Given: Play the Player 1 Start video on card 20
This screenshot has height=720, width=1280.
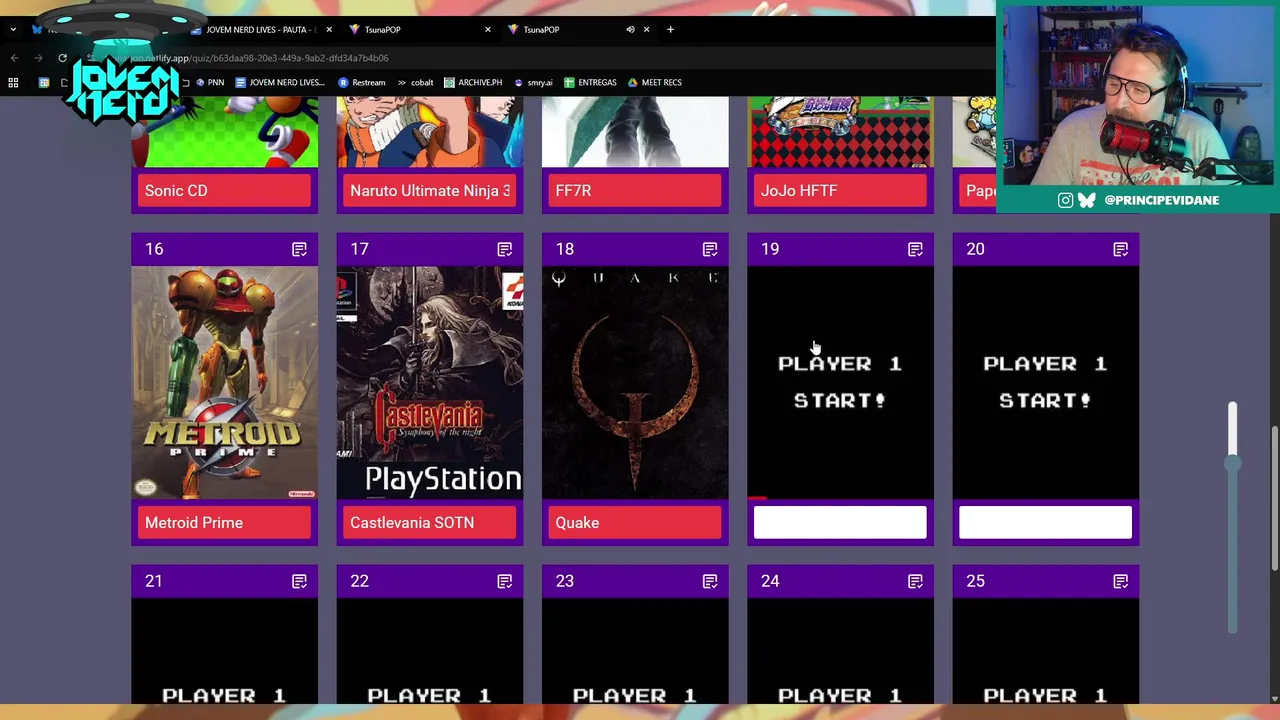Looking at the screenshot, I should pos(1045,382).
